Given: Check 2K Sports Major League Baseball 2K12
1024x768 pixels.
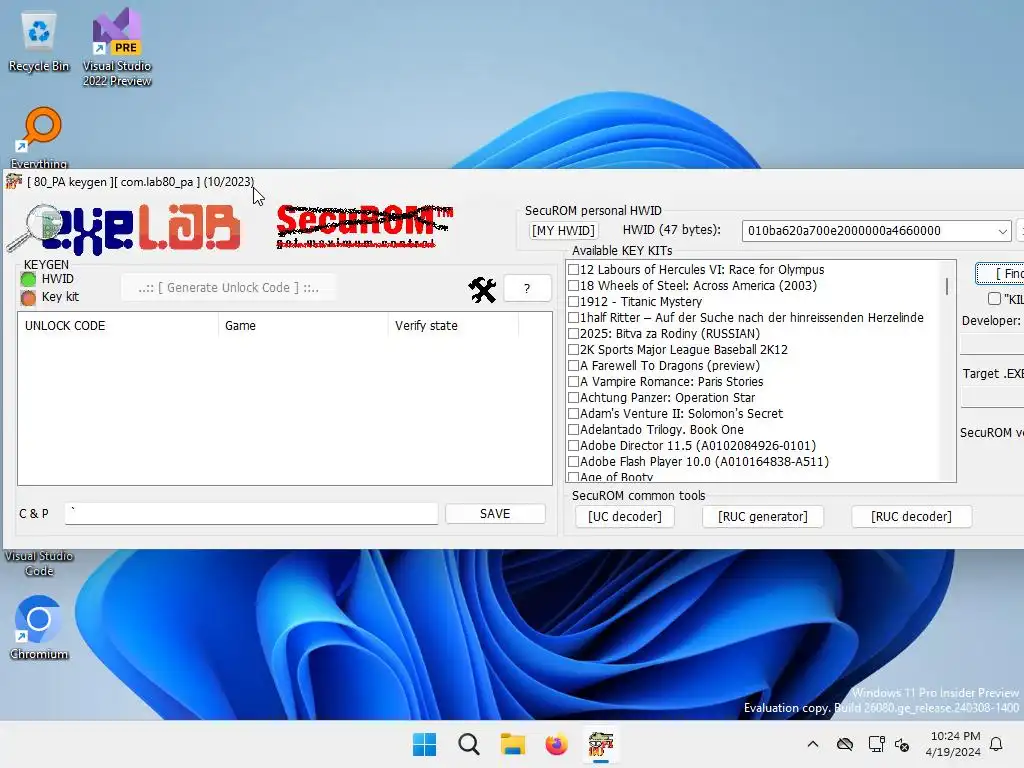Looking at the screenshot, I should 573,349.
